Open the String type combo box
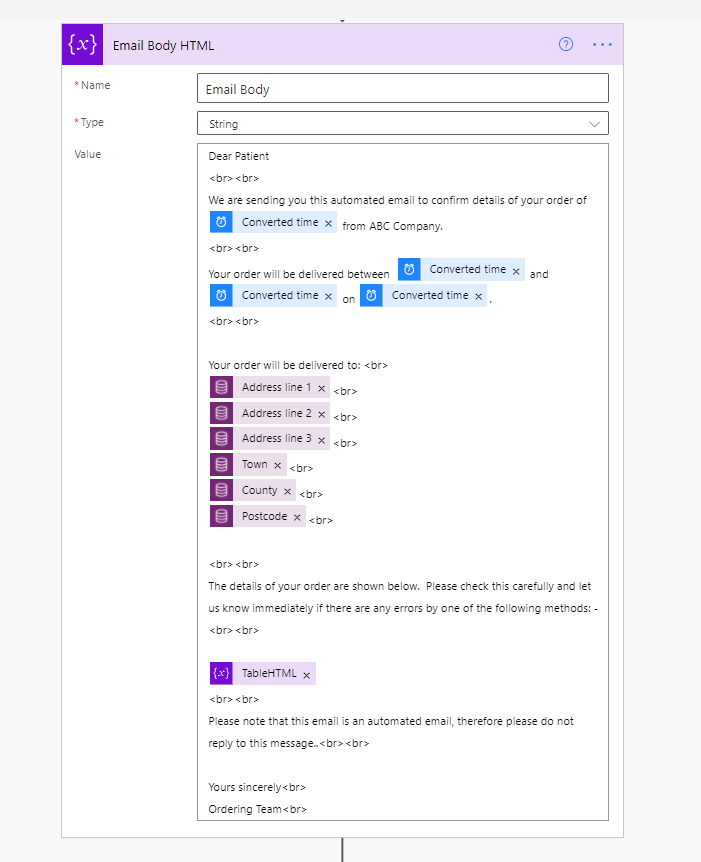701x862 pixels. (402, 124)
